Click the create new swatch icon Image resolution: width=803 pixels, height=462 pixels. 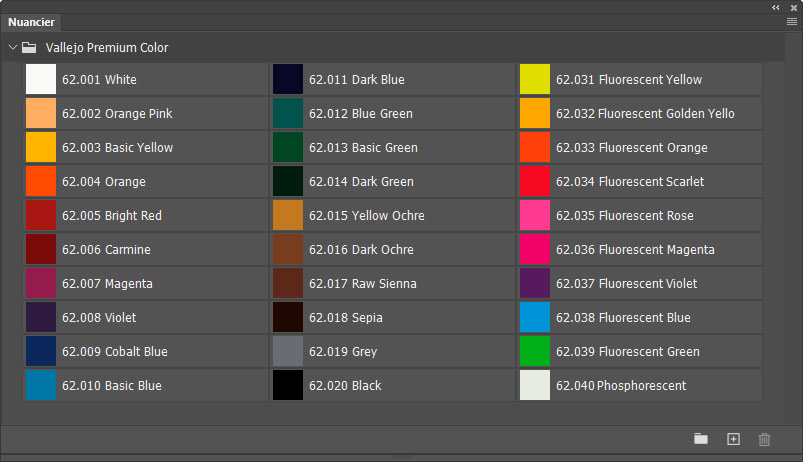click(x=733, y=439)
